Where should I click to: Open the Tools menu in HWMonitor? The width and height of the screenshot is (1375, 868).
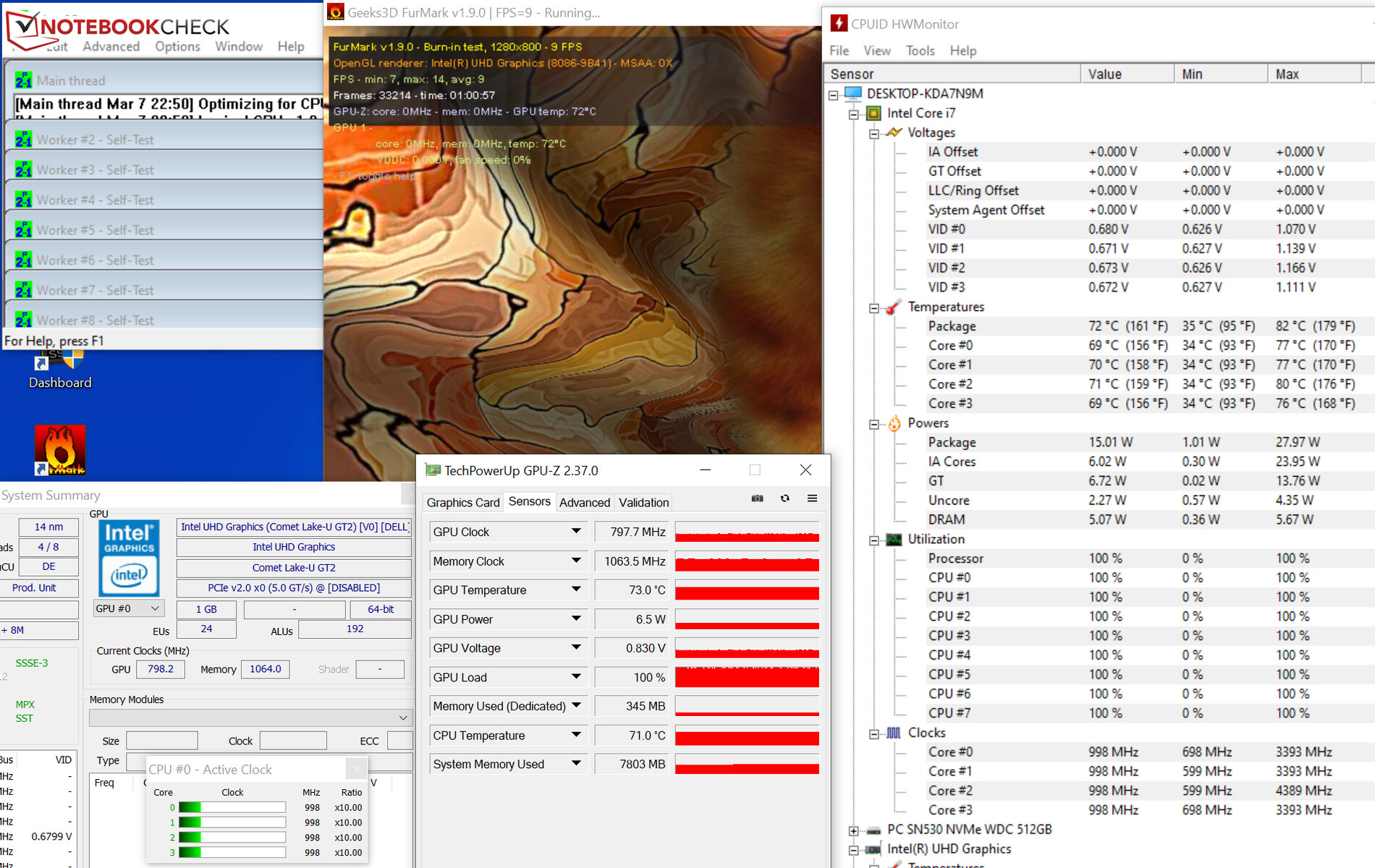coord(921,51)
